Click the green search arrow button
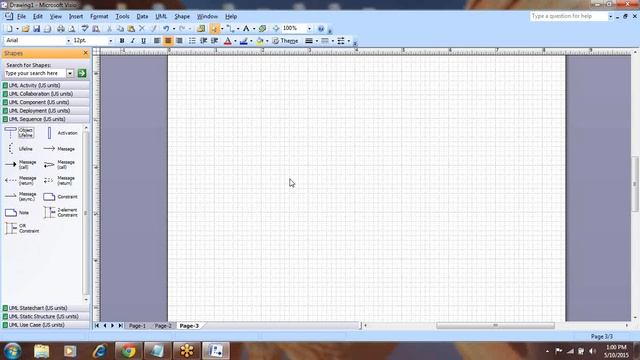The width and height of the screenshot is (640, 360). (82, 73)
